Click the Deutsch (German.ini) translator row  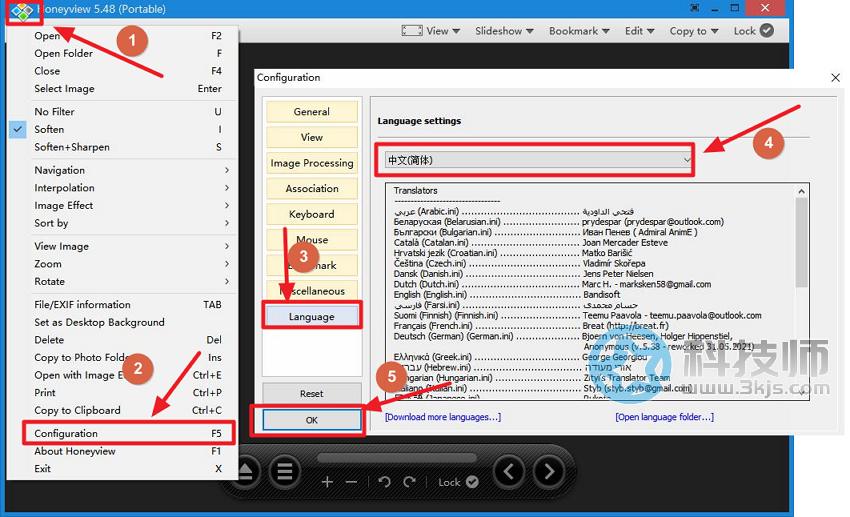click(x=563, y=336)
